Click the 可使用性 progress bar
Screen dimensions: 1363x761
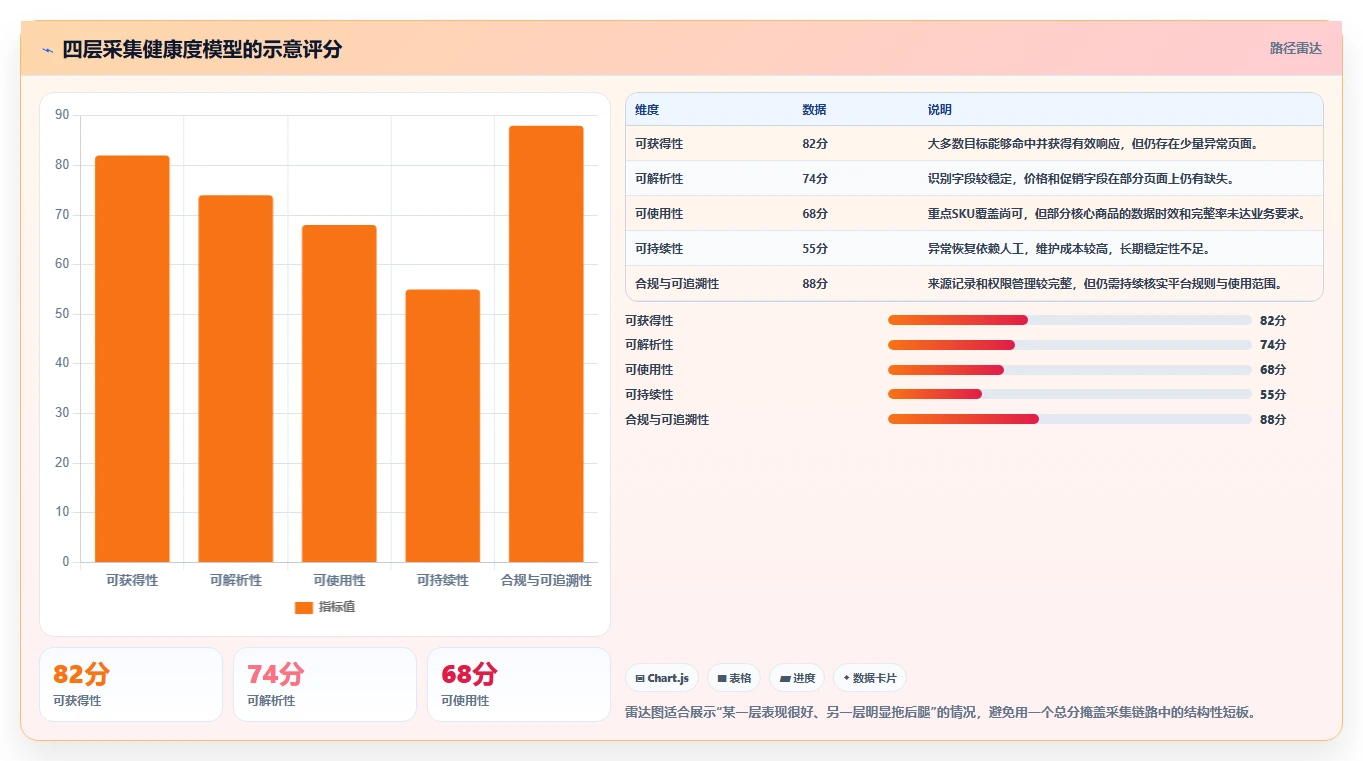pyautogui.click(x=1070, y=370)
